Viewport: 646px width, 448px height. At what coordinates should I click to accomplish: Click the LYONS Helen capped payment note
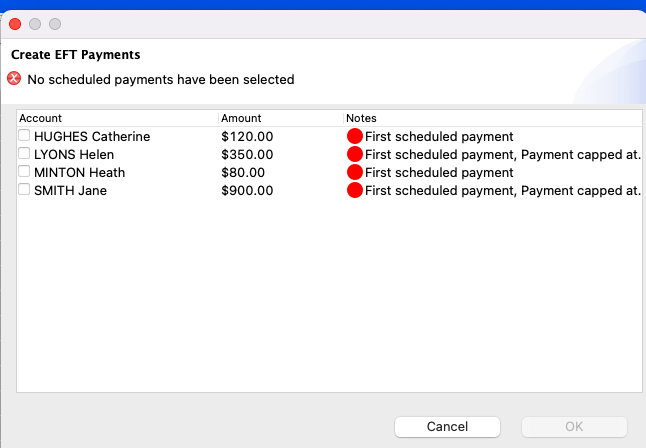point(503,155)
